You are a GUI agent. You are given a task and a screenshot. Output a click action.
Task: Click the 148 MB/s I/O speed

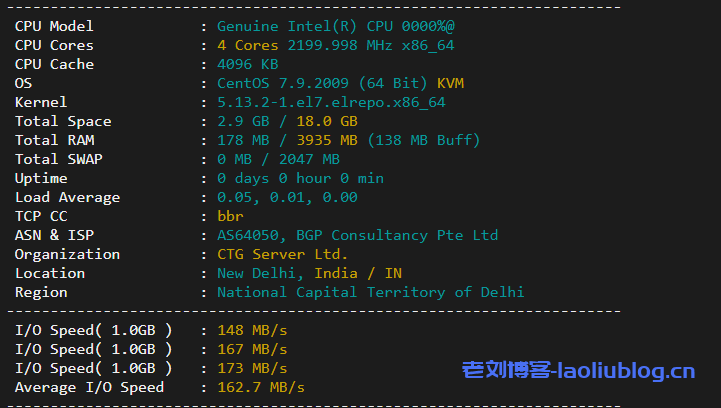click(252, 330)
